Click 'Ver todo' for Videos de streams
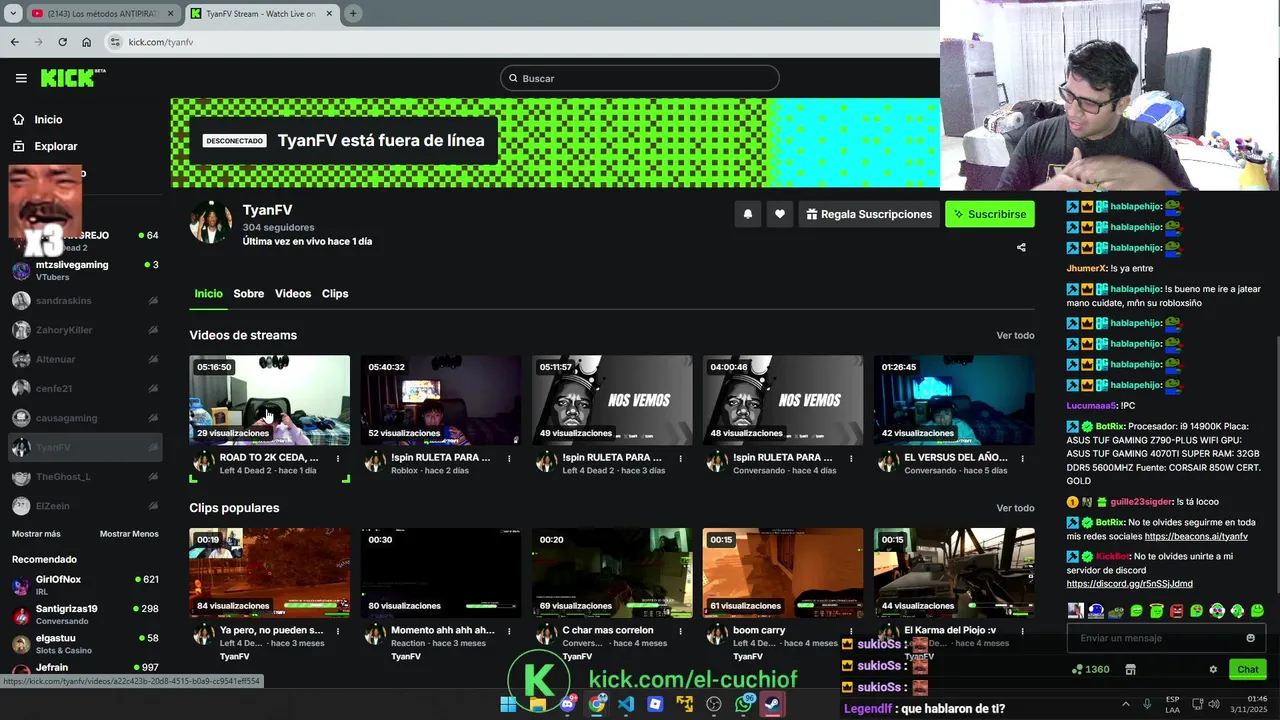Image resolution: width=1280 pixels, height=720 pixels. coord(1015,335)
